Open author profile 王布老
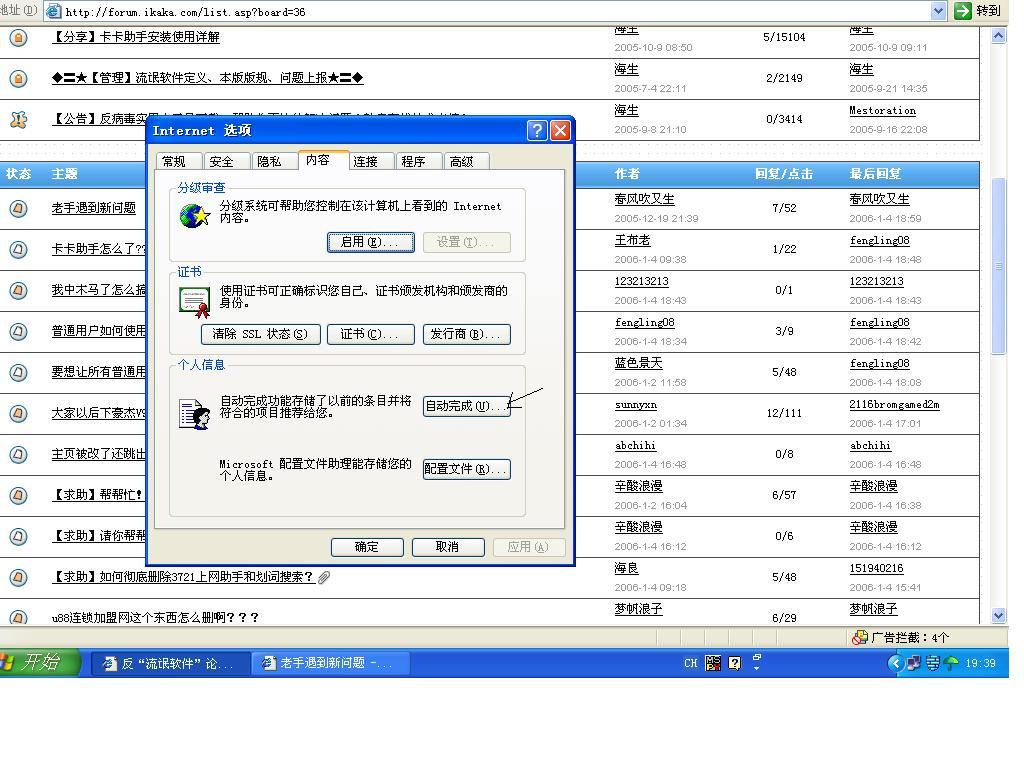The width and height of the screenshot is (1024, 768). tap(632, 240)
